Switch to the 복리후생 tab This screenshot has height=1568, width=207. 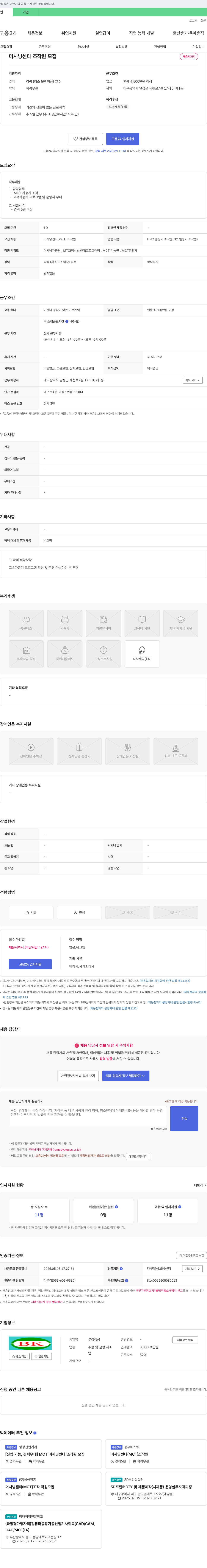tap(122, 47)
